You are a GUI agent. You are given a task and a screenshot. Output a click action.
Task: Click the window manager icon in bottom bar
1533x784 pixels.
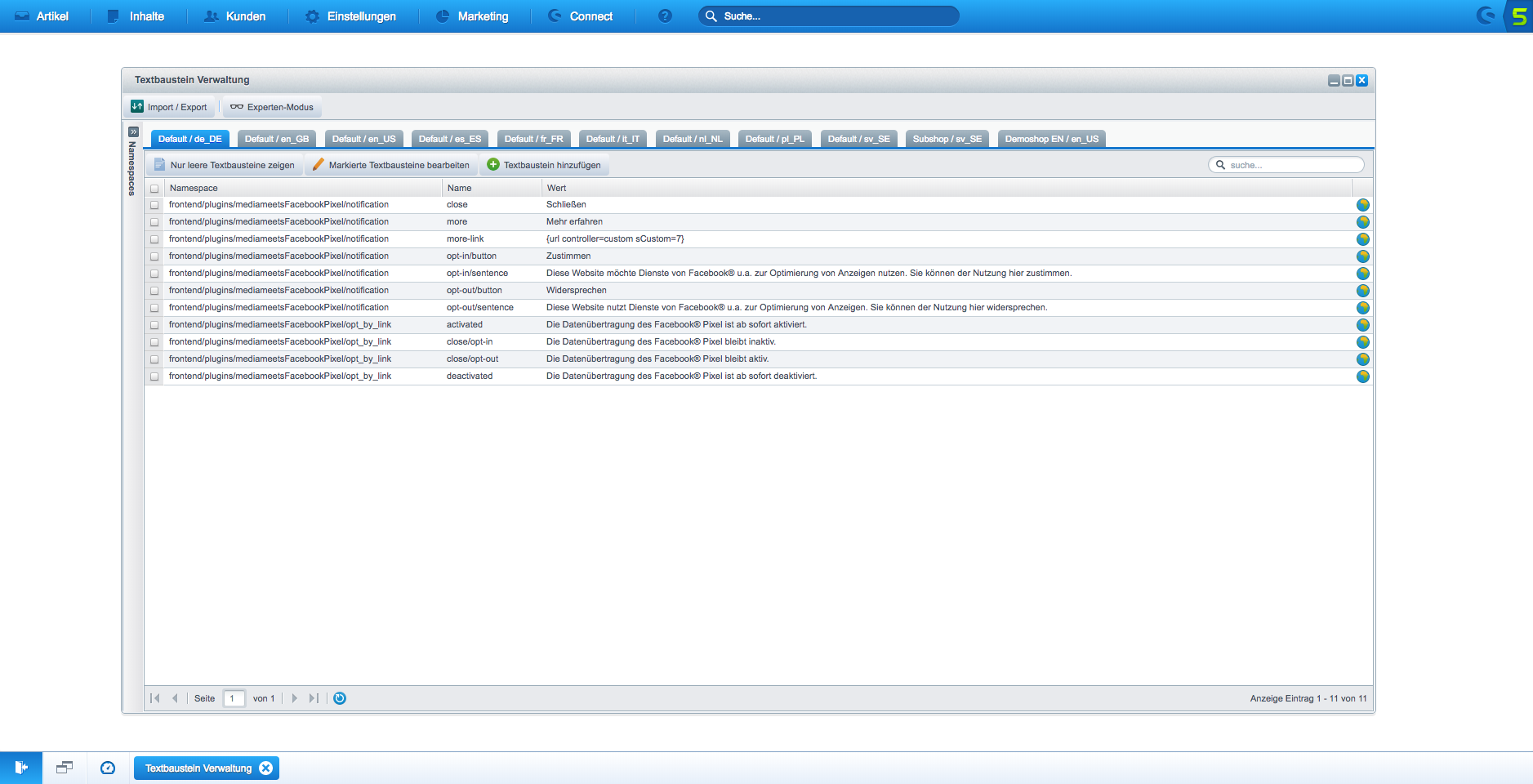click(65, 768)
